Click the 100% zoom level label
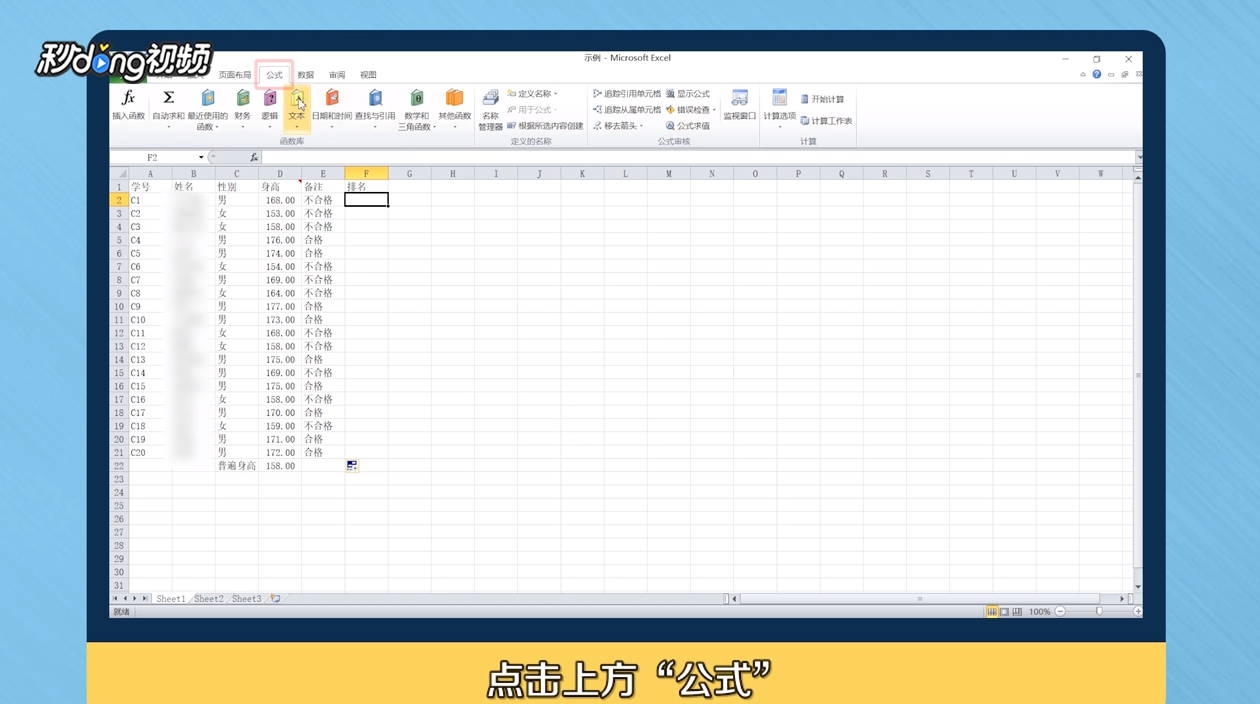The image size is (1260, 704). (1040, 612)
